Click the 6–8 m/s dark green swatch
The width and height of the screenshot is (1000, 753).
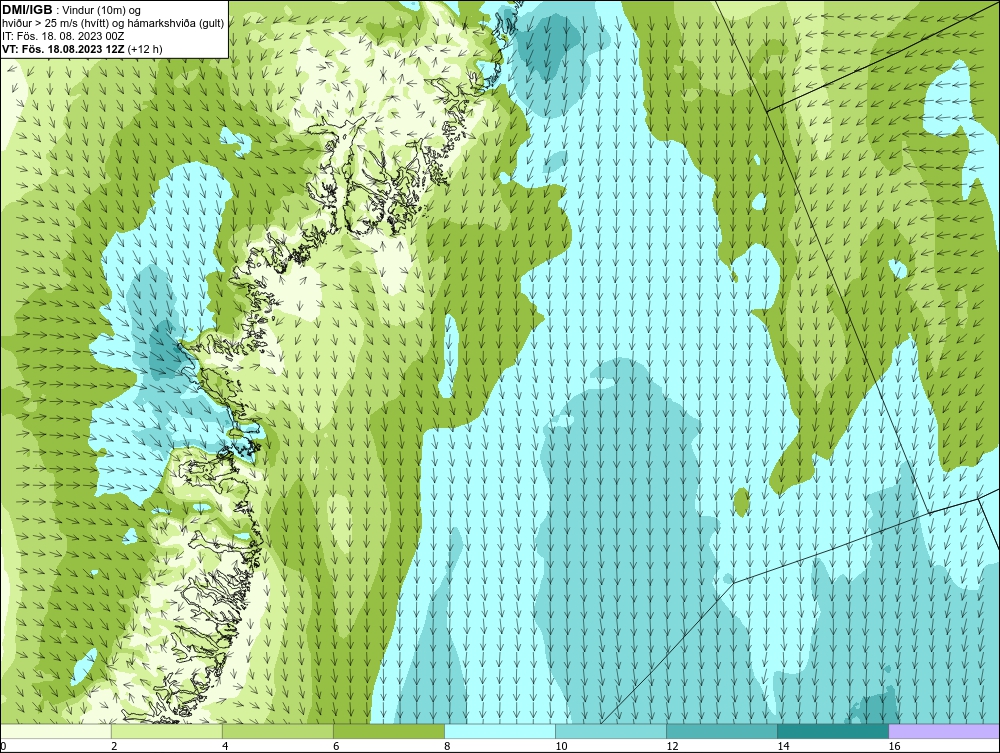click(389, 731)
